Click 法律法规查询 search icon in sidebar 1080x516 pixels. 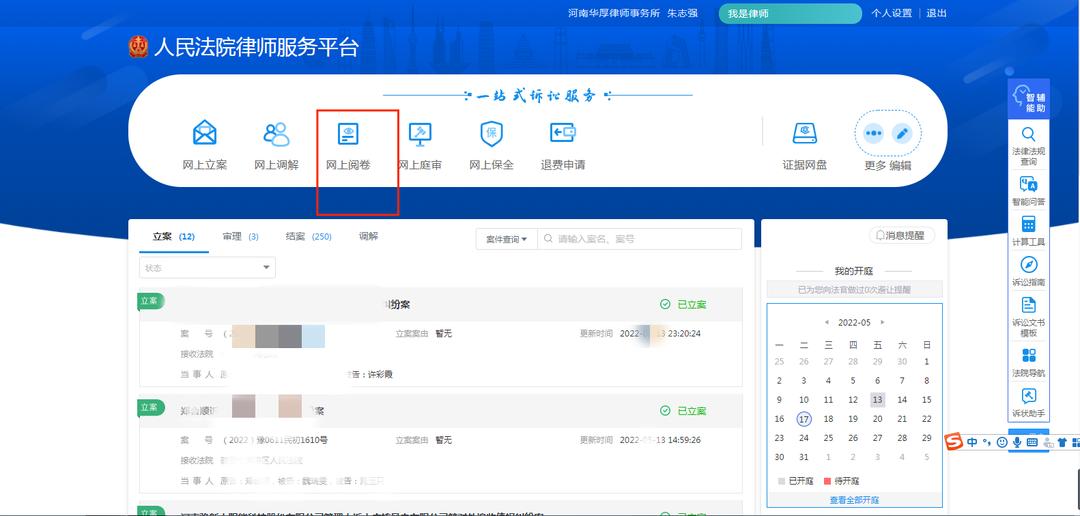(x=1028, y=135)
